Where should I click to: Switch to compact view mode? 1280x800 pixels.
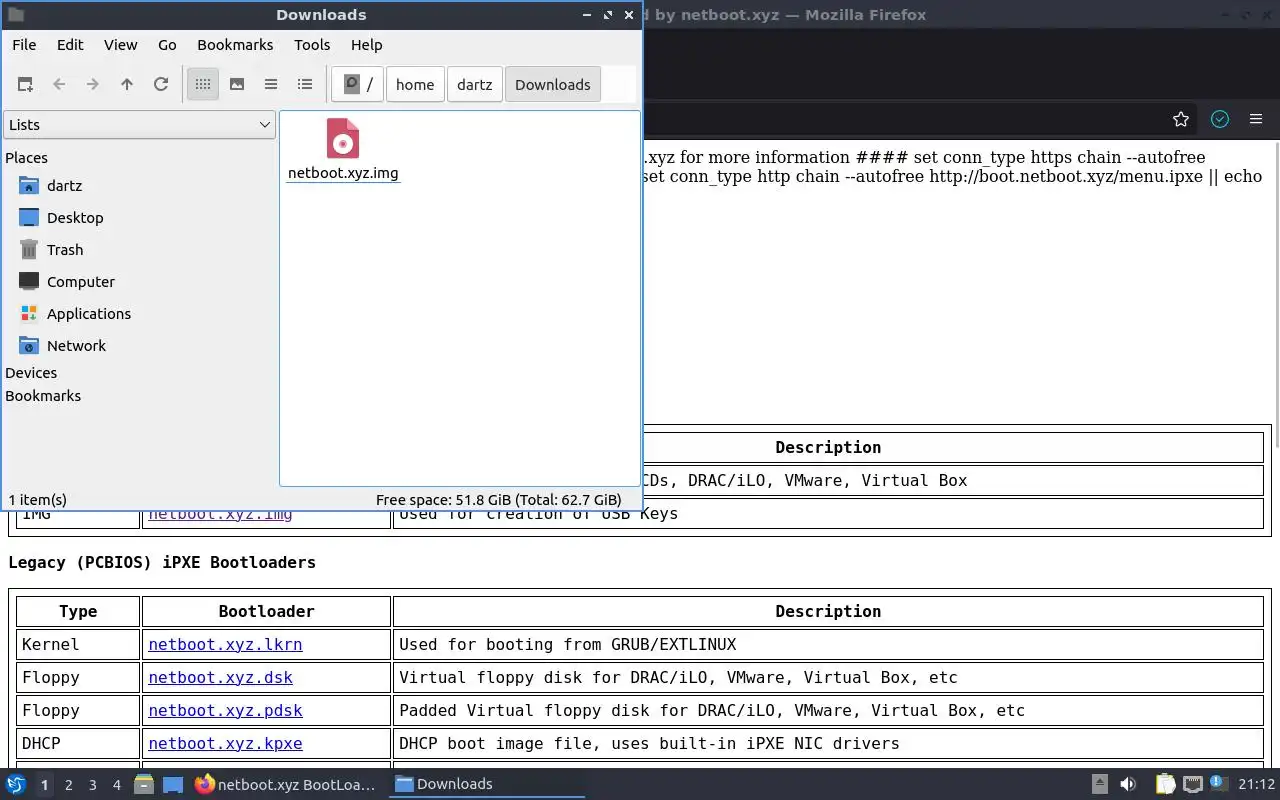point(271,85)
